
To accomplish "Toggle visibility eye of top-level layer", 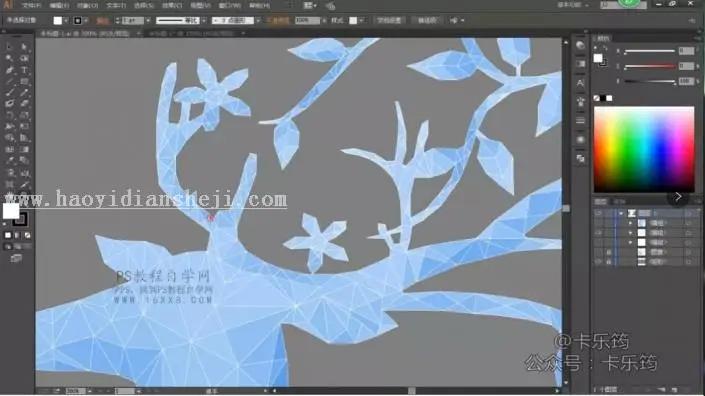I will [598, 213].
